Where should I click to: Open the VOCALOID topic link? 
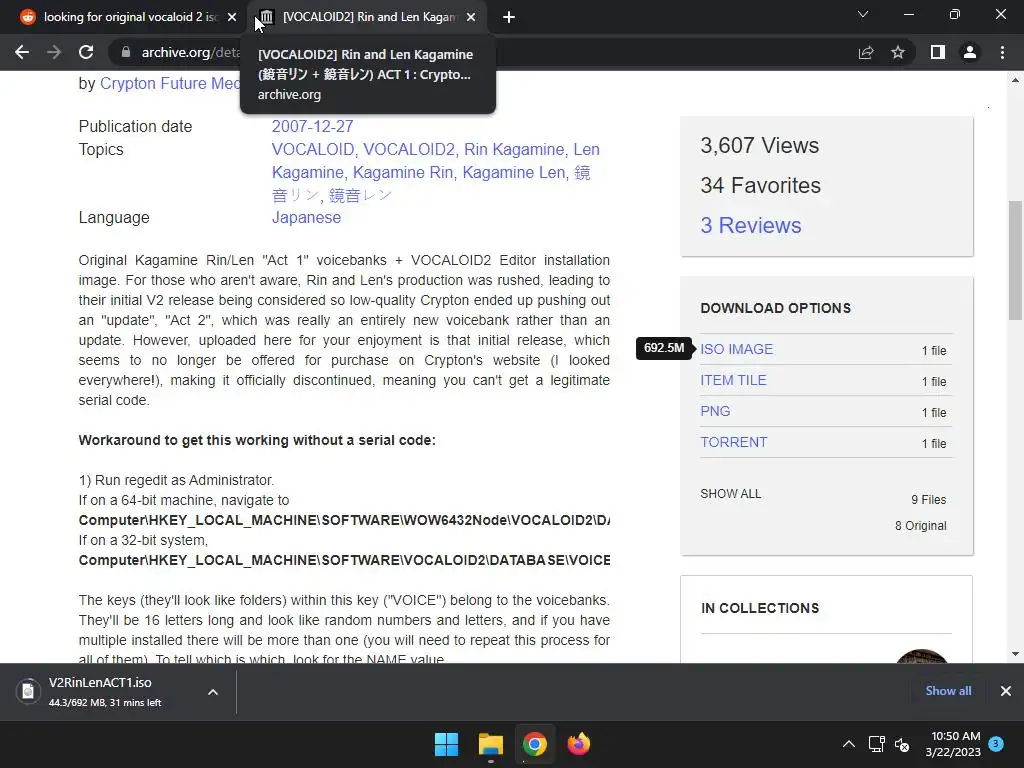point(313,150)
